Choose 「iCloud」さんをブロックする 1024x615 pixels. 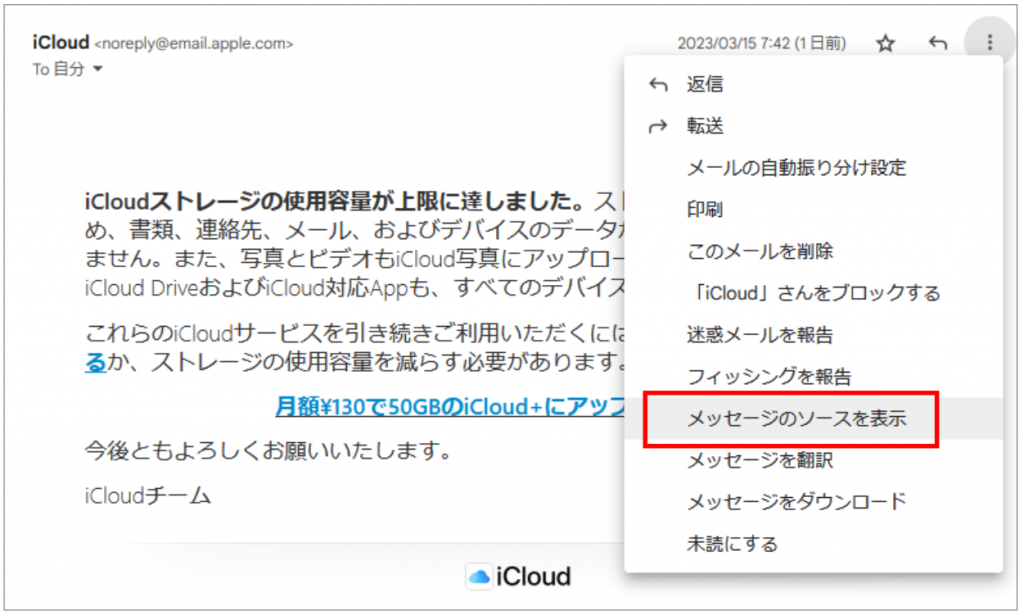[813, 293]
